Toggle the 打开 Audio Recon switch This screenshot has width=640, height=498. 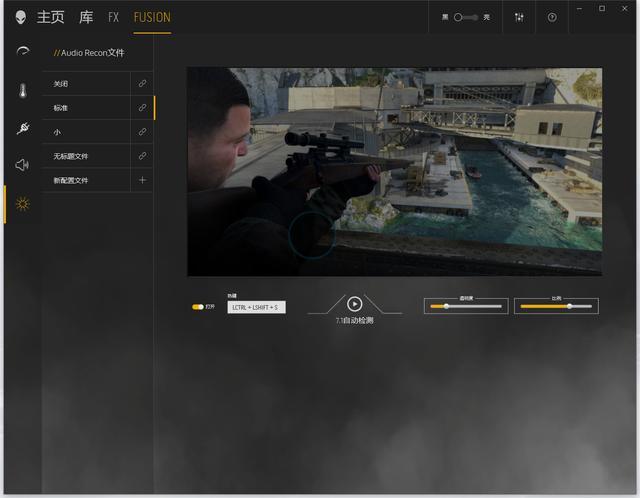pyautogui.click(x=198, y=307)
